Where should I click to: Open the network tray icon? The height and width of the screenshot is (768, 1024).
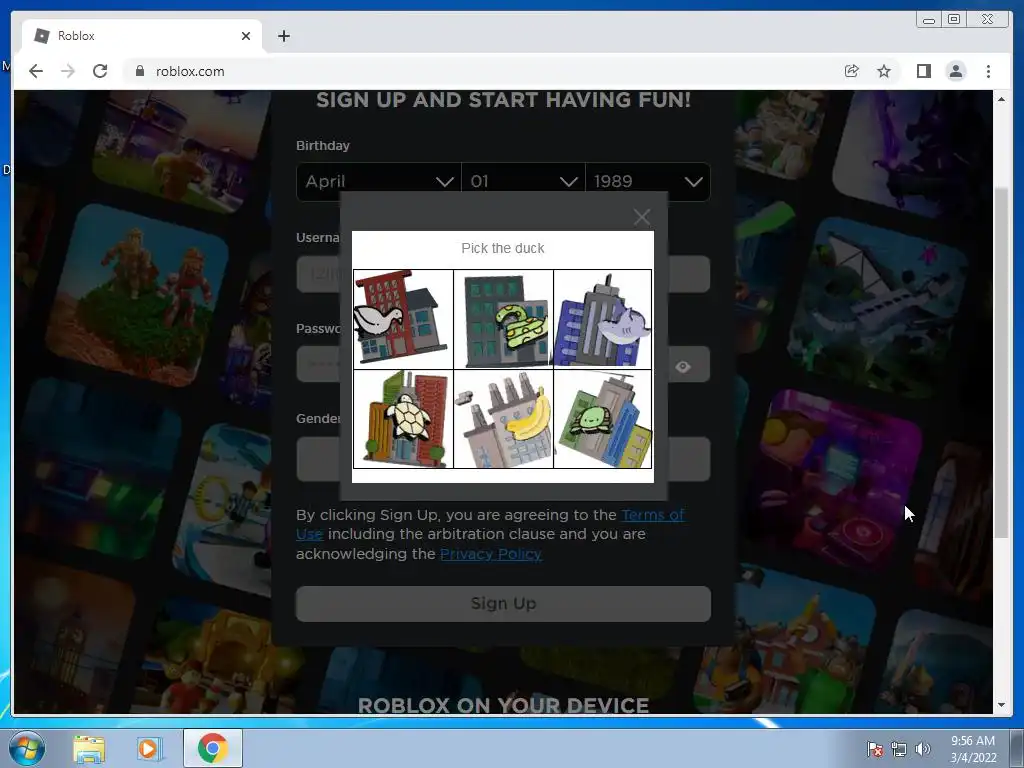(x=899, y=750)
